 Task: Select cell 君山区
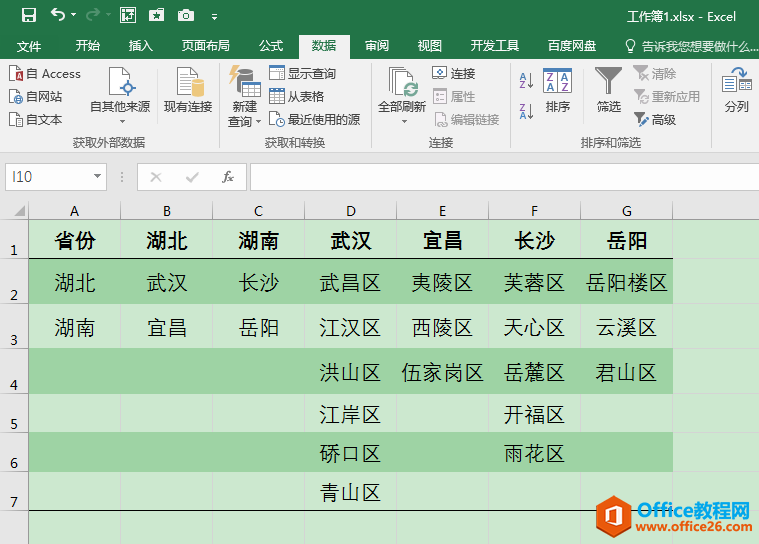coord(626,372)
